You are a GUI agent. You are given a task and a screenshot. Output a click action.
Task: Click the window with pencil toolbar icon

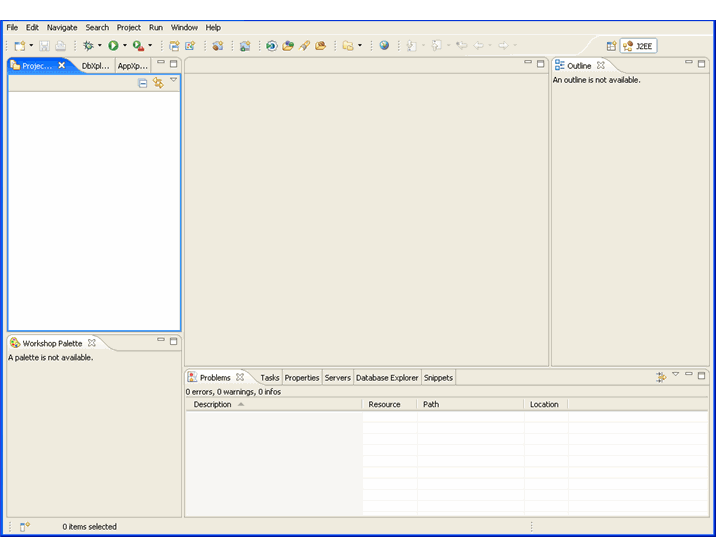click(190, 46)
